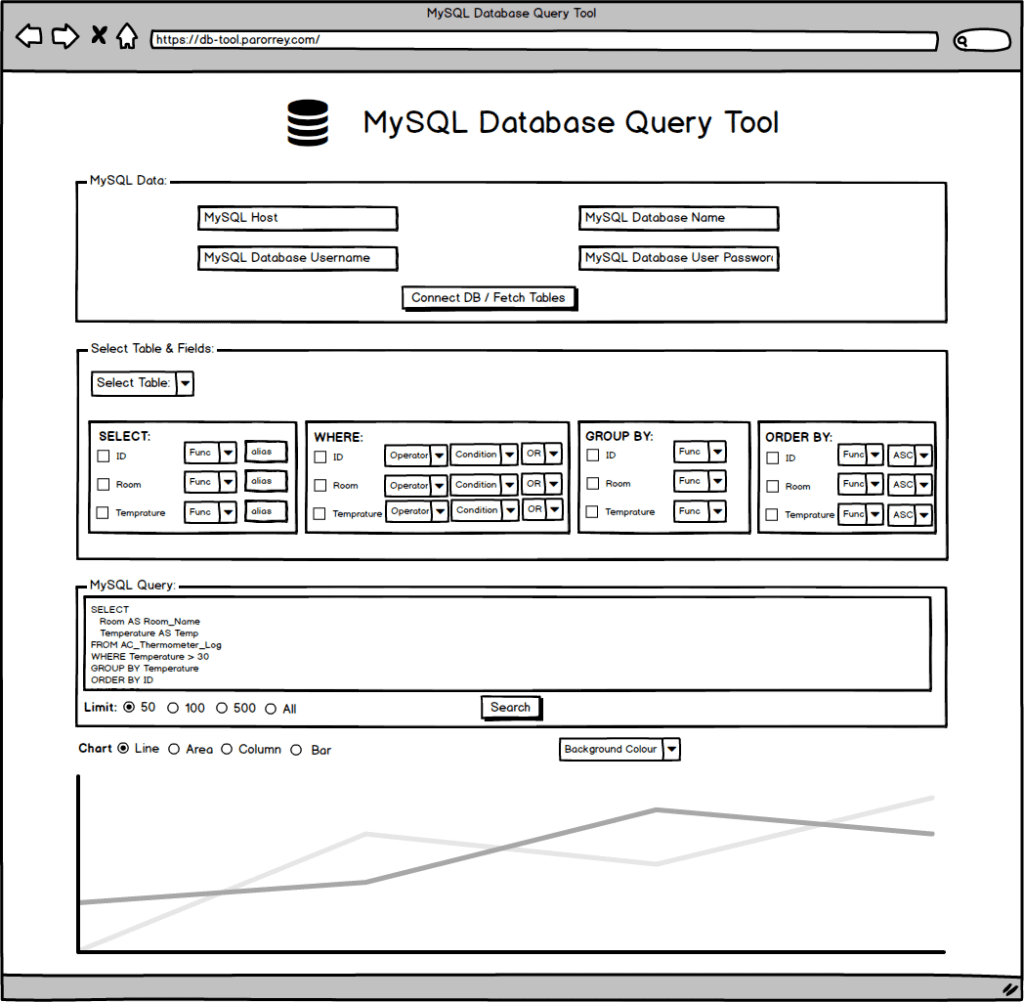Click the MySQL Database Name field
This screenshot has width=1024, height=1002.
pyautogui.click(x=679, y=218)
